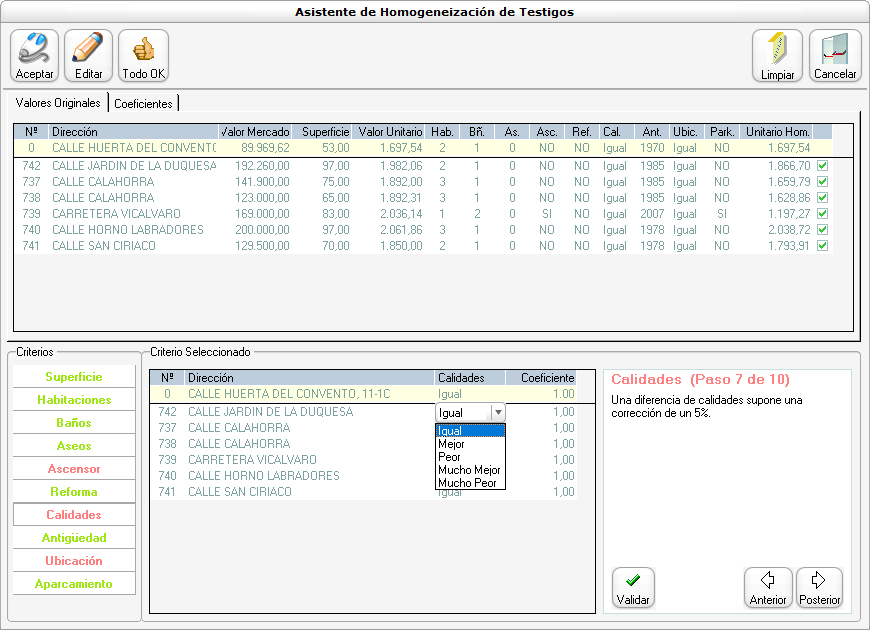Uncheck the checkbox for CALLE JARDIN DE LA DUQUESA

coord(823,166)
